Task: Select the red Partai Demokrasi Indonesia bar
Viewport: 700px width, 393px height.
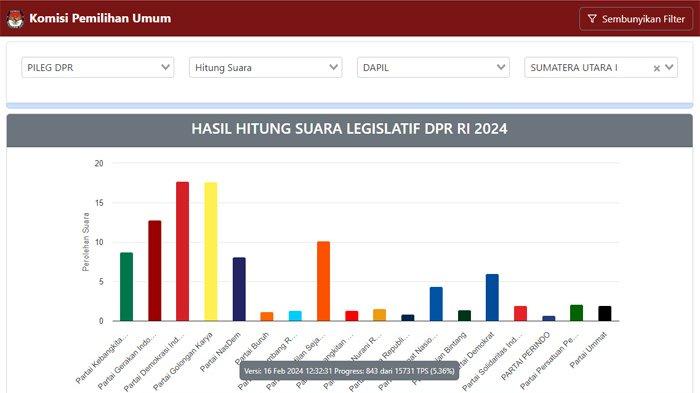Action: pyautogui.click(x=183, y=251)
